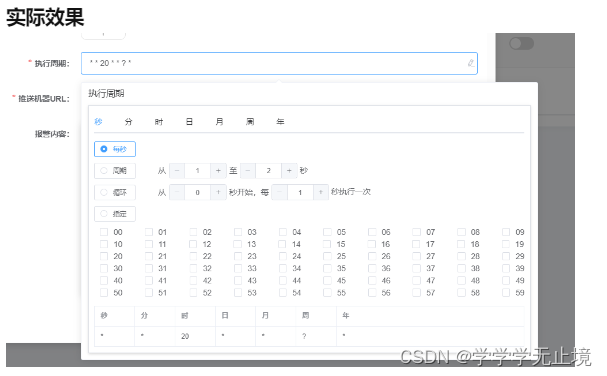This screenshot has height=376, width=607.
Task: Check the 09 second checkbox
Action: tap(506, 232)
